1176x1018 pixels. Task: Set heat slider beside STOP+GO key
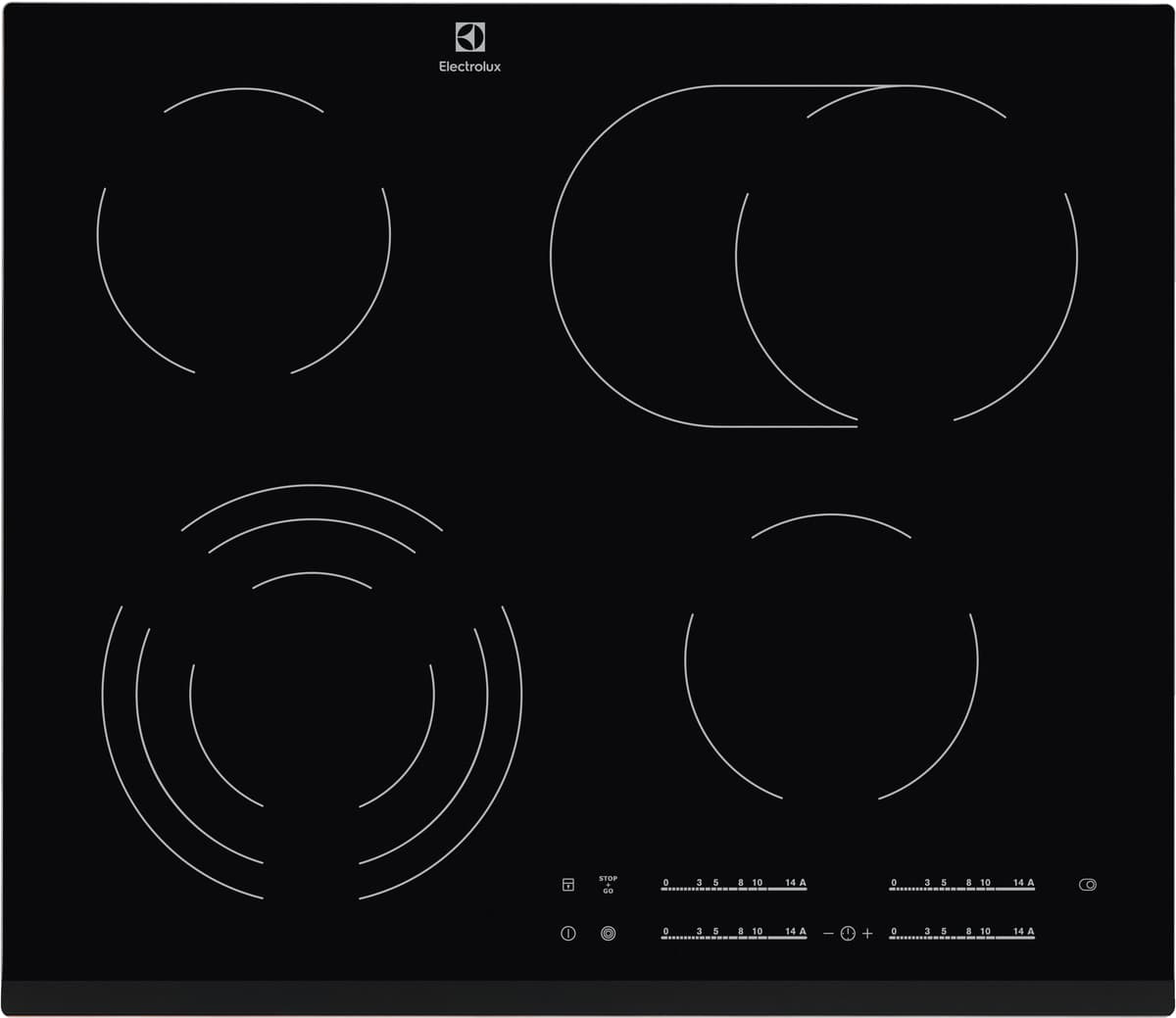point(735,885)
